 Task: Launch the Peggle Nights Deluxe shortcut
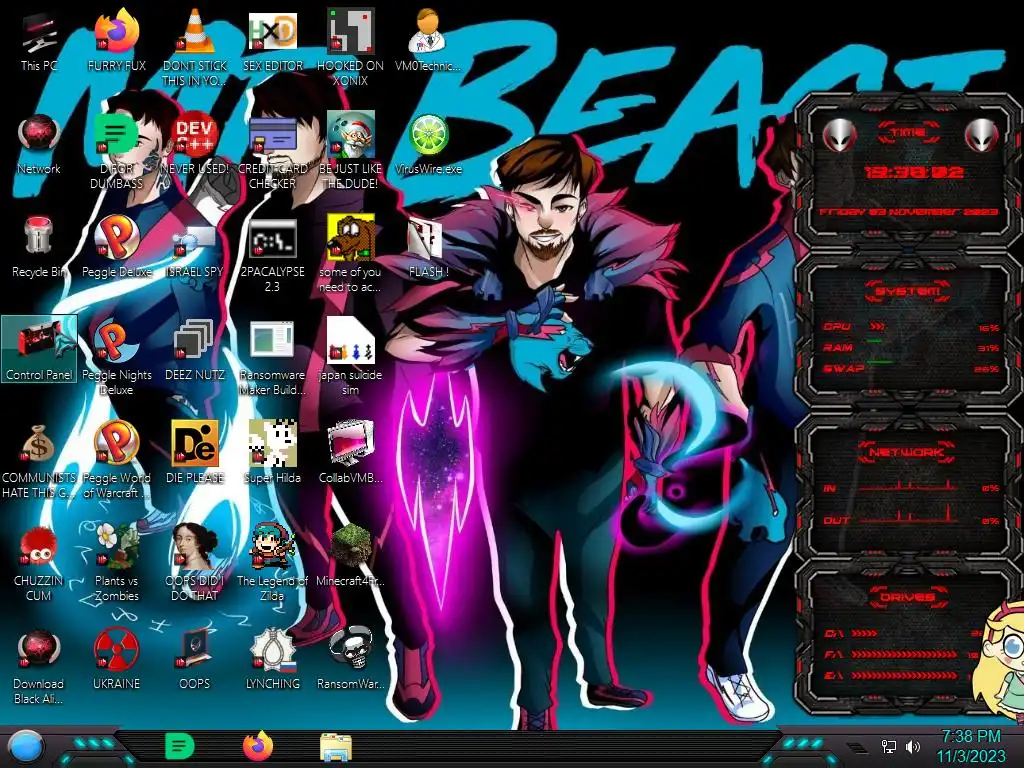click(x=116, y=358)
